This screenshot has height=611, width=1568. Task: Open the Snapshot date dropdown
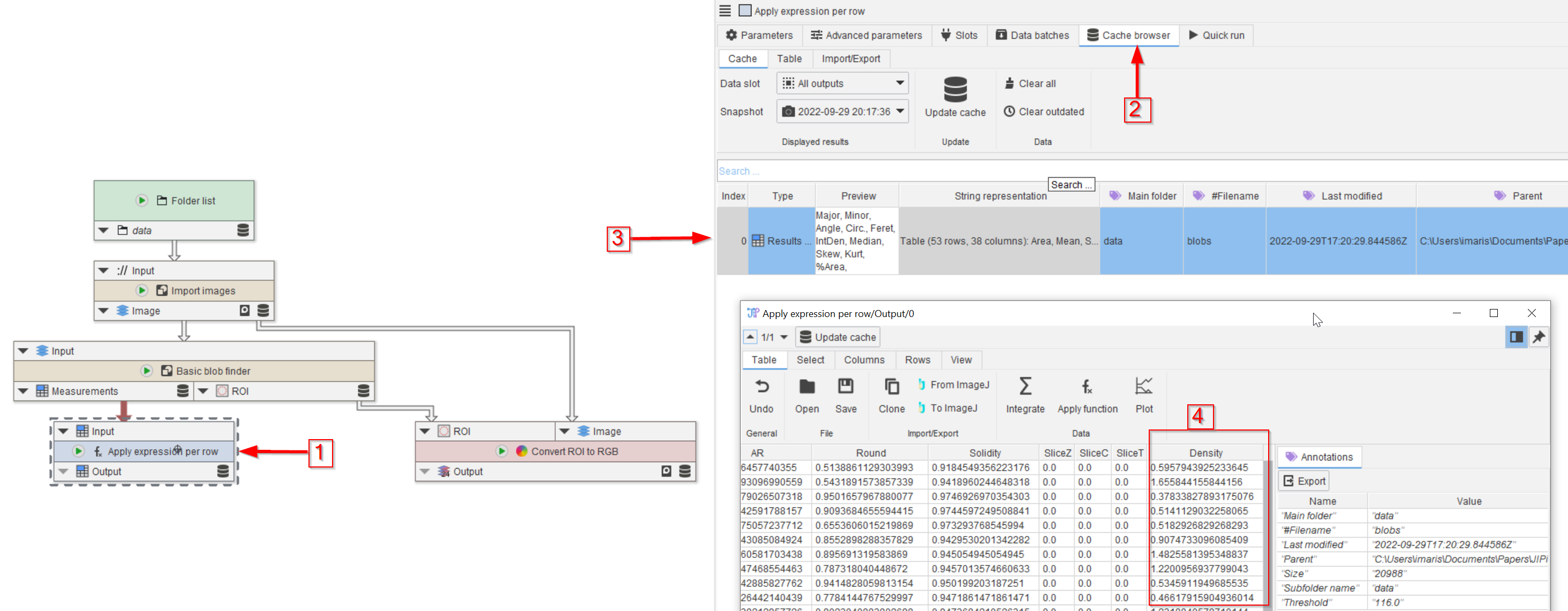point(842,111)
